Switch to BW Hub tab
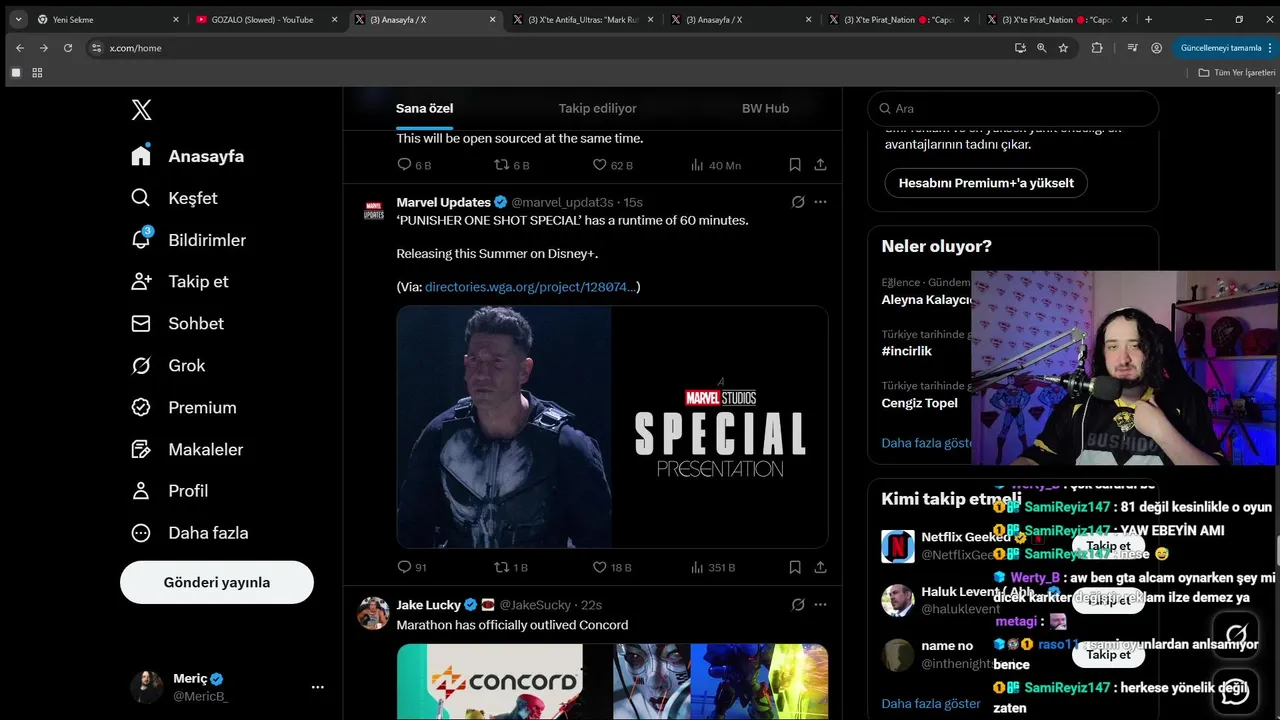 pos(765,108)
